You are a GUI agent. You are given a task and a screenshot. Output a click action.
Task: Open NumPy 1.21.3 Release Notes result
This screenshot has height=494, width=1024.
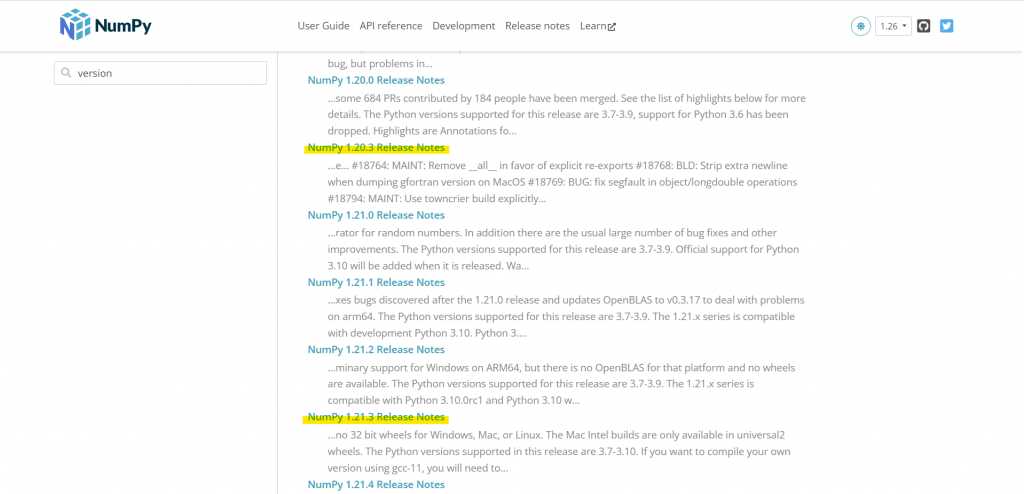pos(376,417)
